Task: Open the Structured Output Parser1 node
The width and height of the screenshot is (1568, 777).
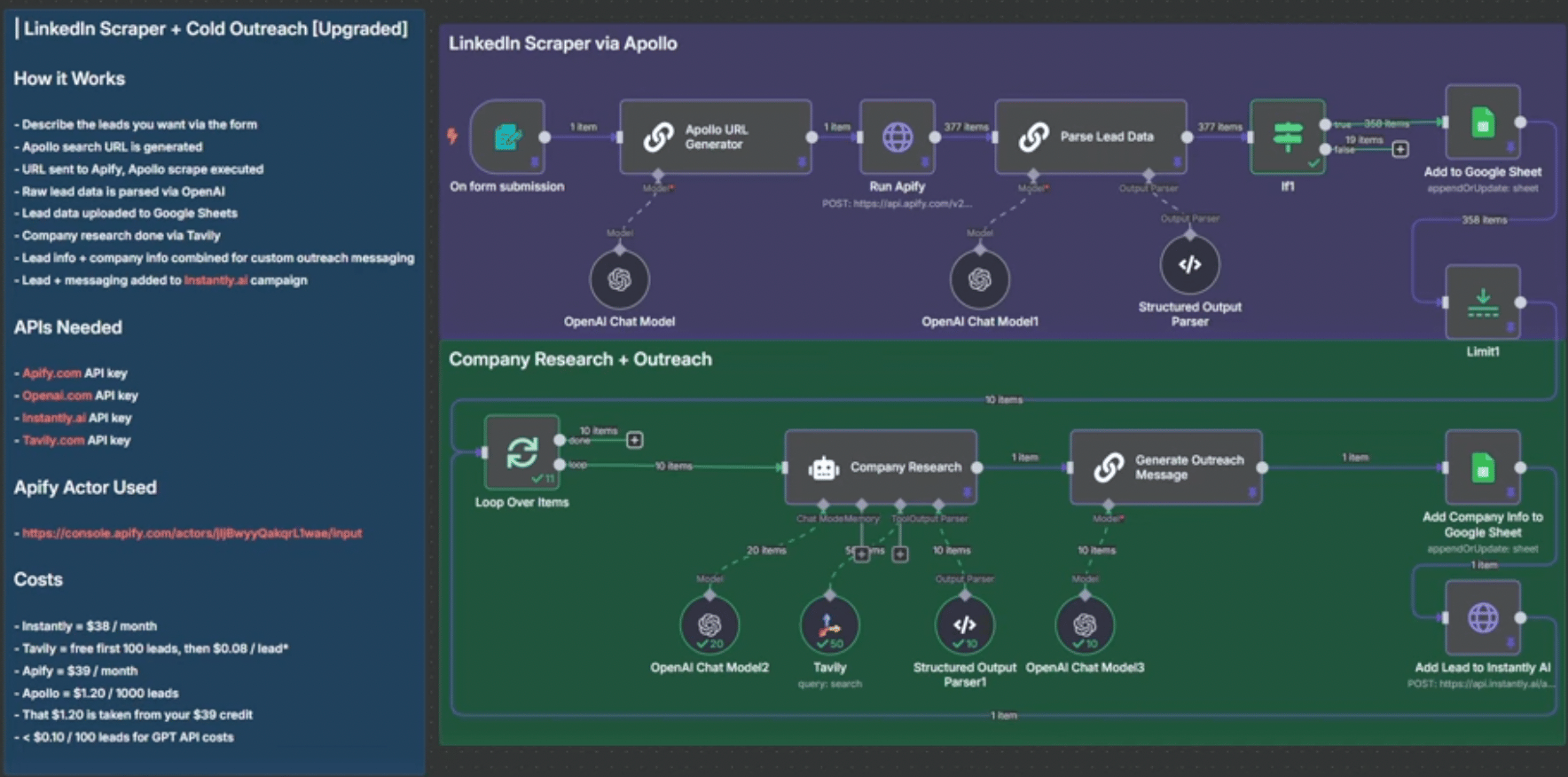Action: coord(965,624)
